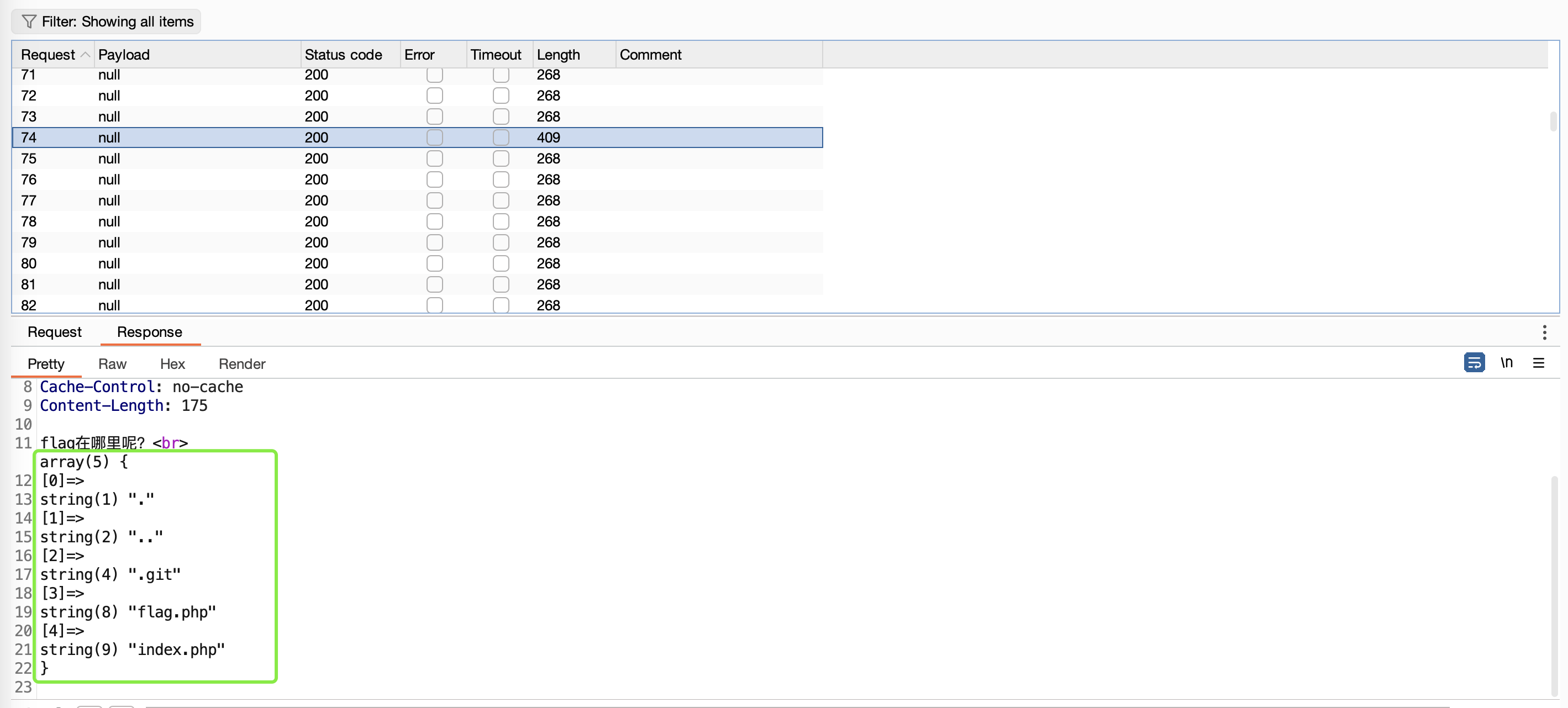Click the results table vertical scrollbar
Image resolution: width=1568 pixels, height=708 pixels.
tap(1554, 120)
